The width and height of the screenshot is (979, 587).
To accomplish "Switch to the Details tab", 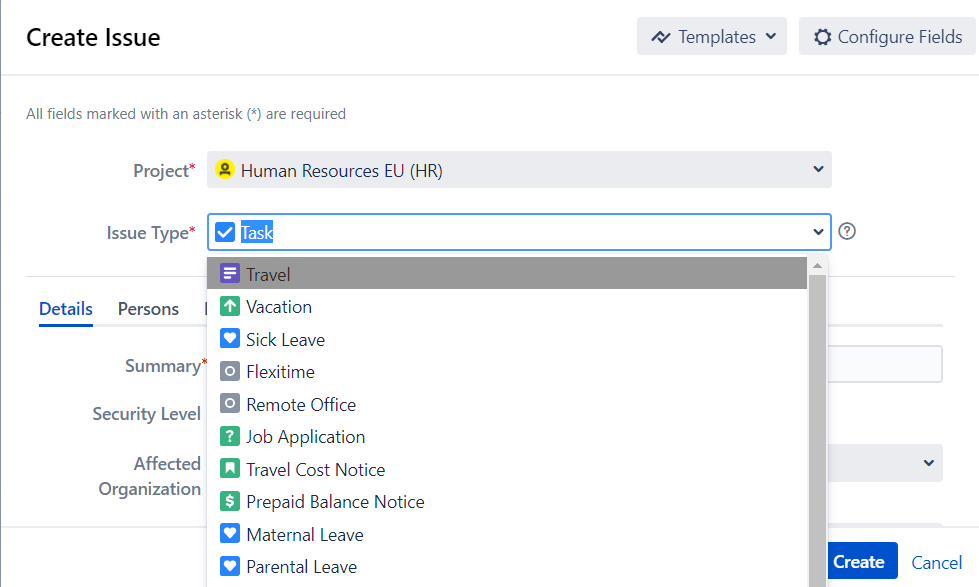I will (66, 309).
